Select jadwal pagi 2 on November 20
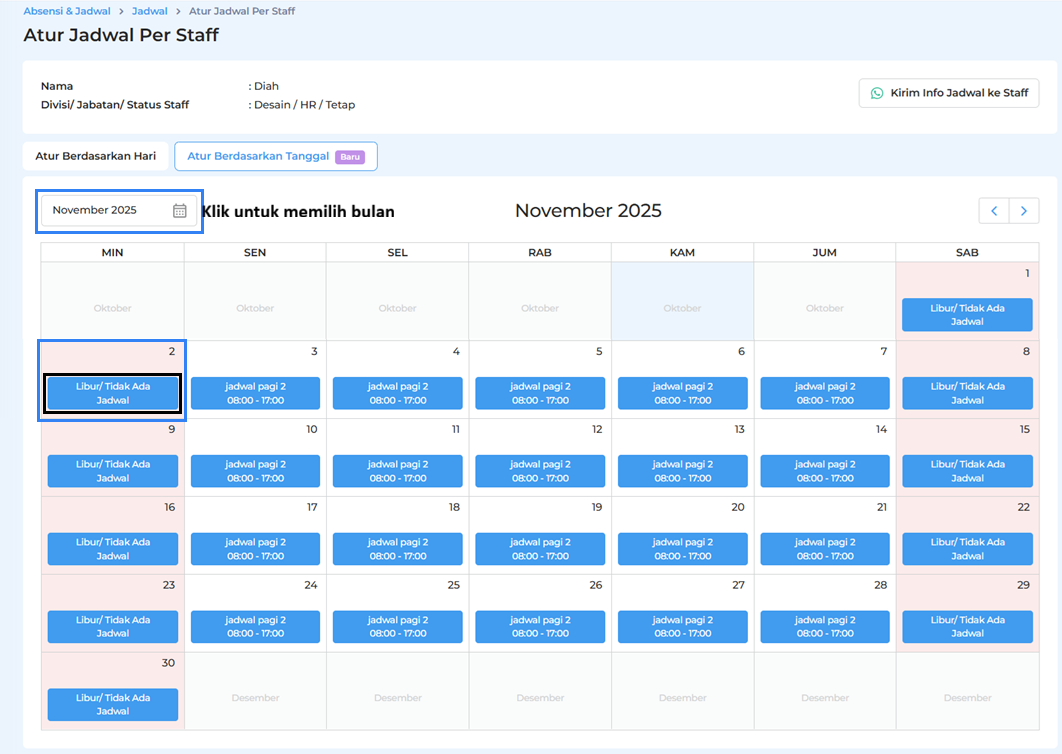This screenshot has height=754, width=1062. pyautogui.click(x=682, y=549)
